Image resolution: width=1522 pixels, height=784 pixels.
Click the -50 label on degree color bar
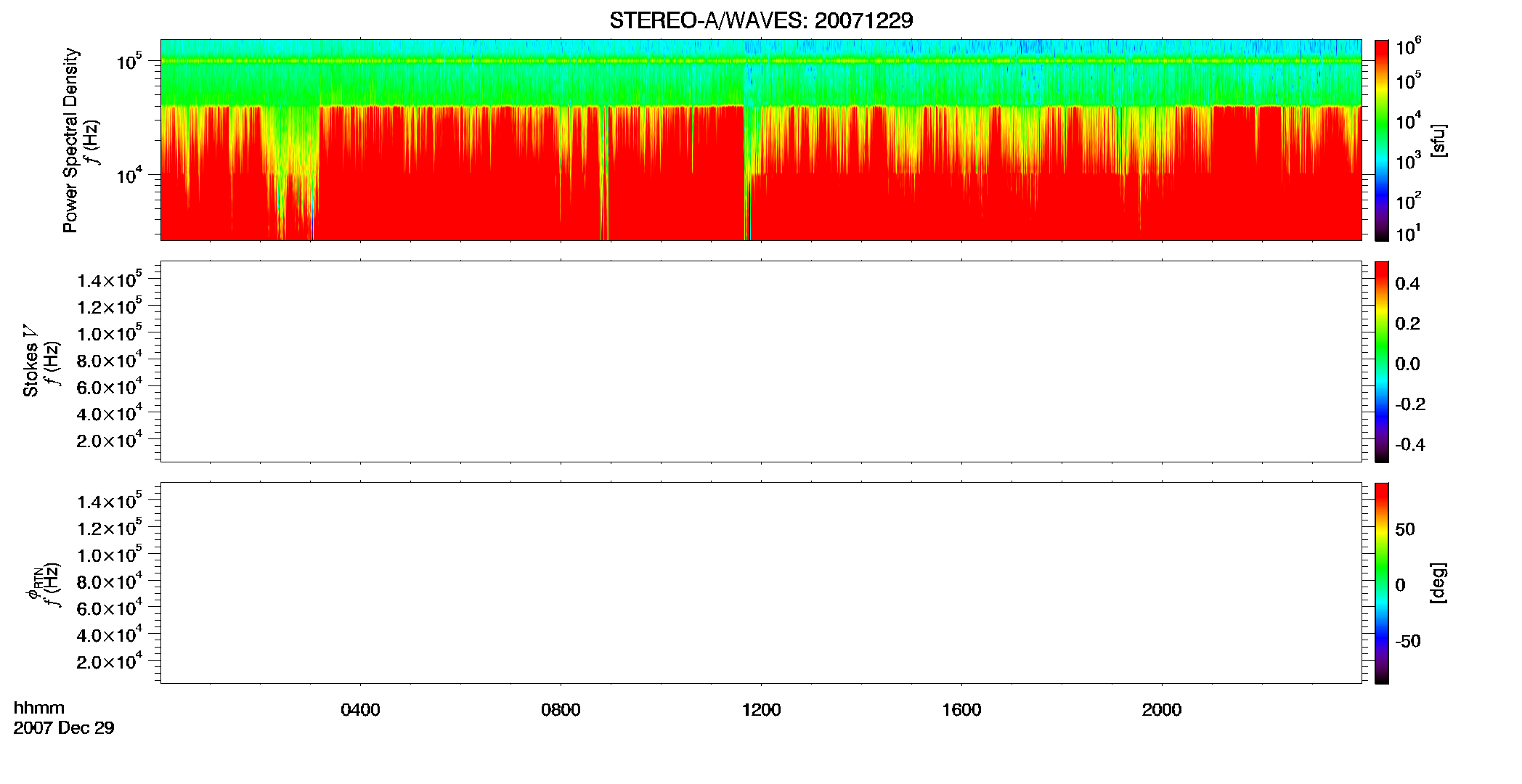coord(1407,642)
